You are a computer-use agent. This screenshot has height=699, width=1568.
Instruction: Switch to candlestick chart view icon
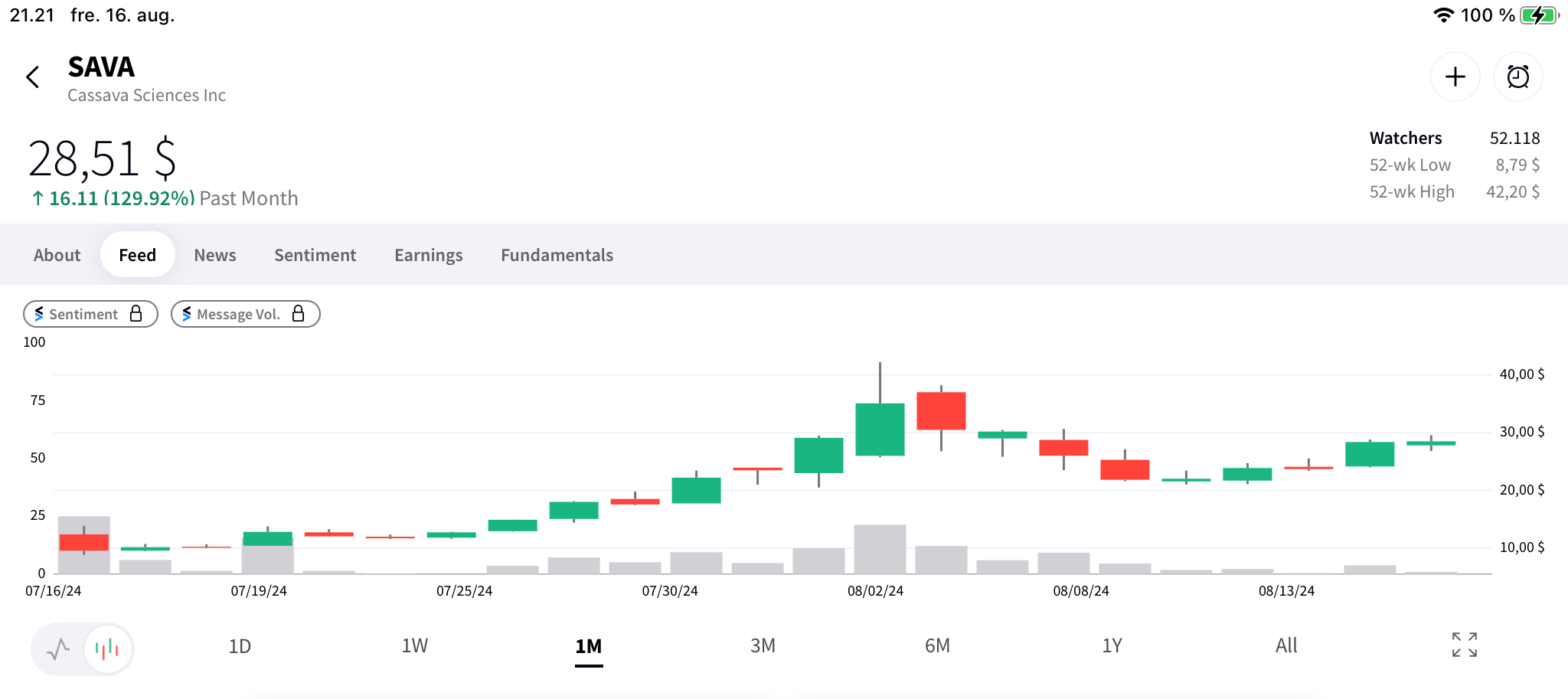pos(108,649)
